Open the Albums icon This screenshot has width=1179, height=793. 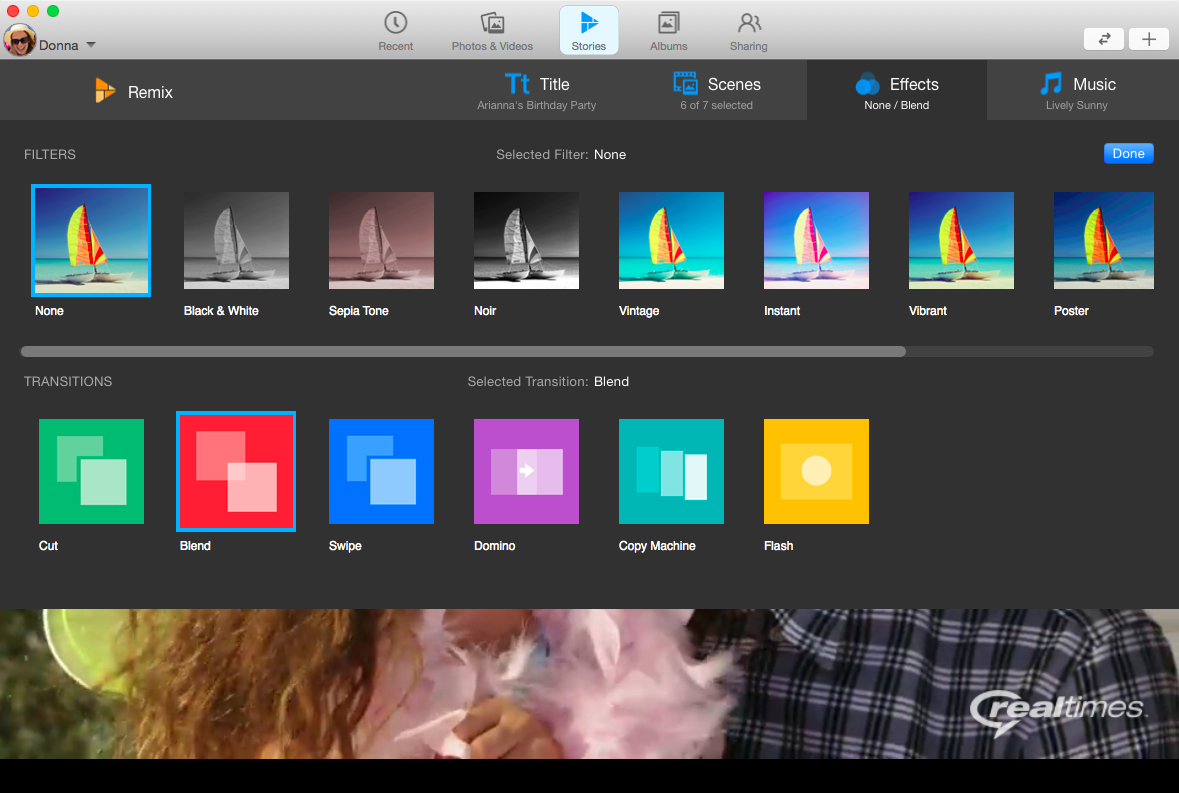(668, 29)
